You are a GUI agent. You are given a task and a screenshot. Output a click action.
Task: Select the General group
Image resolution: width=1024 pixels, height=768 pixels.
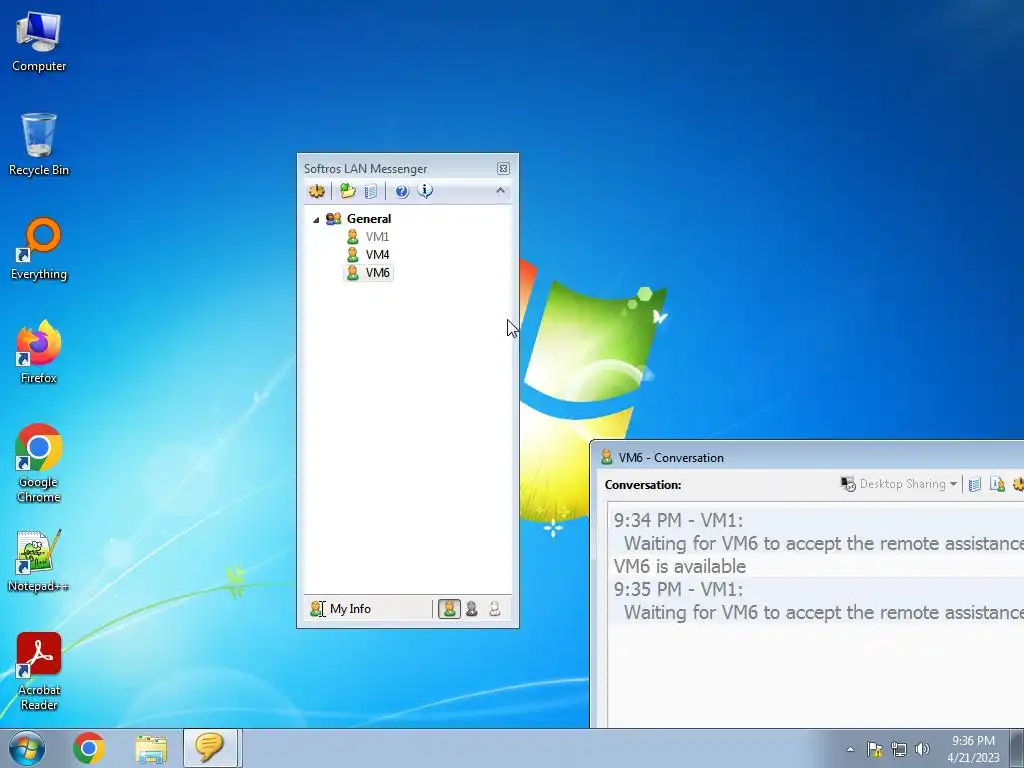[x=369, y=219]
